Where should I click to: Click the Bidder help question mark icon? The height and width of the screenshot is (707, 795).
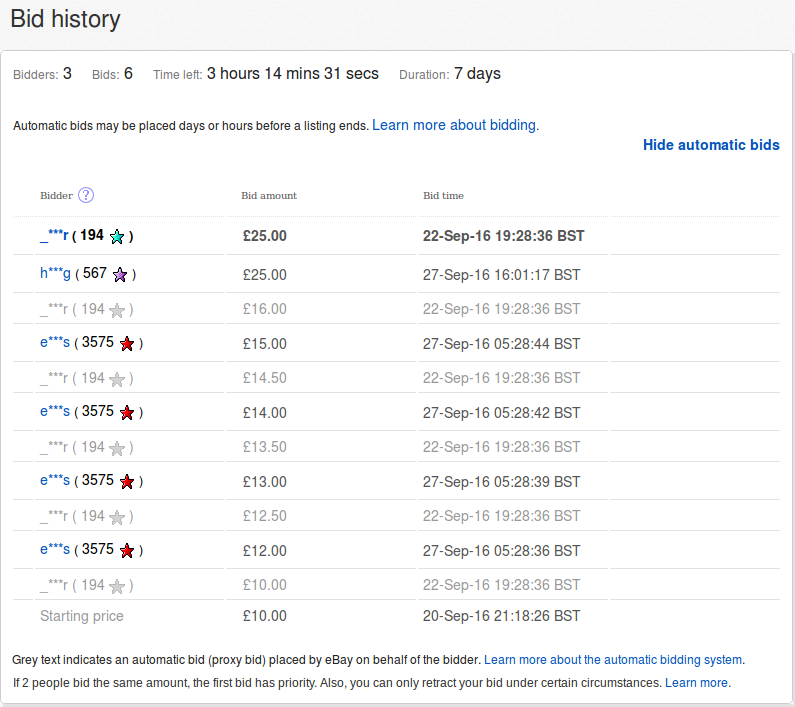(86, 195)
